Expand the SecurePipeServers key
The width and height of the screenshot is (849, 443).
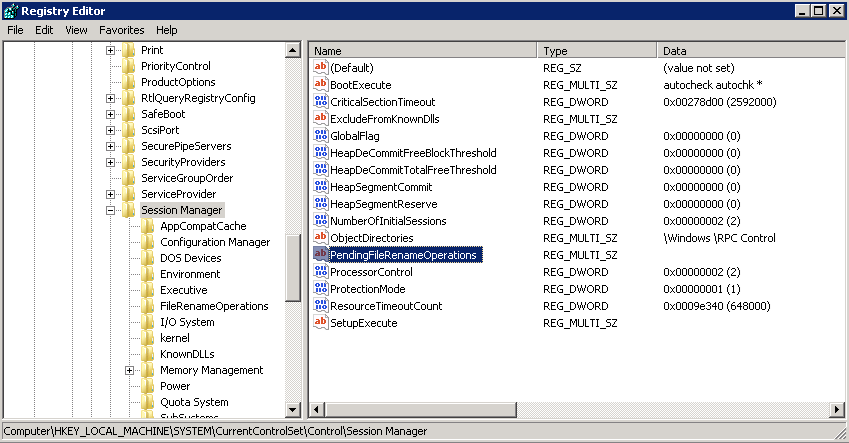click(x=110, y=146)
